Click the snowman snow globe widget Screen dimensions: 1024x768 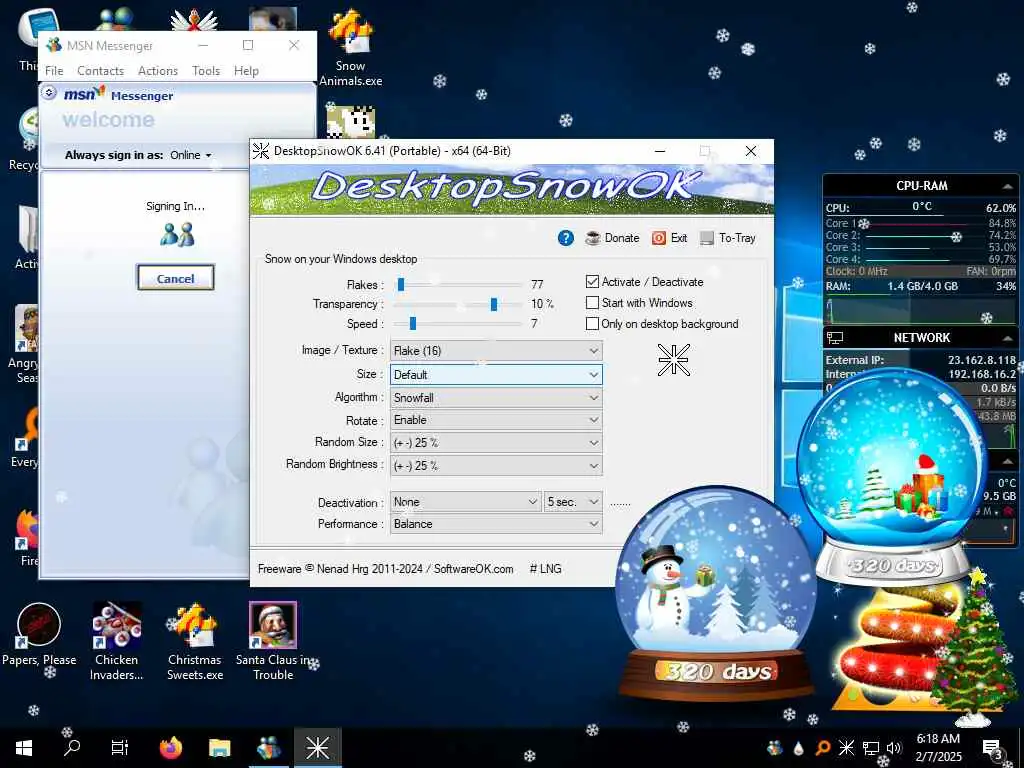716,594
